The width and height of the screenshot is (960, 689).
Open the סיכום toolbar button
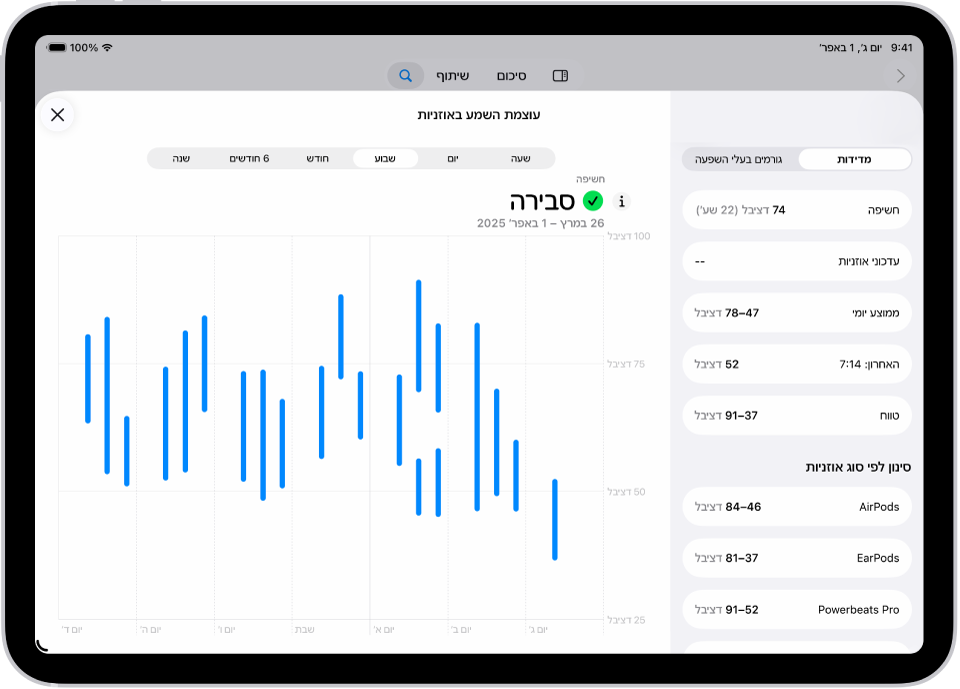511,76
